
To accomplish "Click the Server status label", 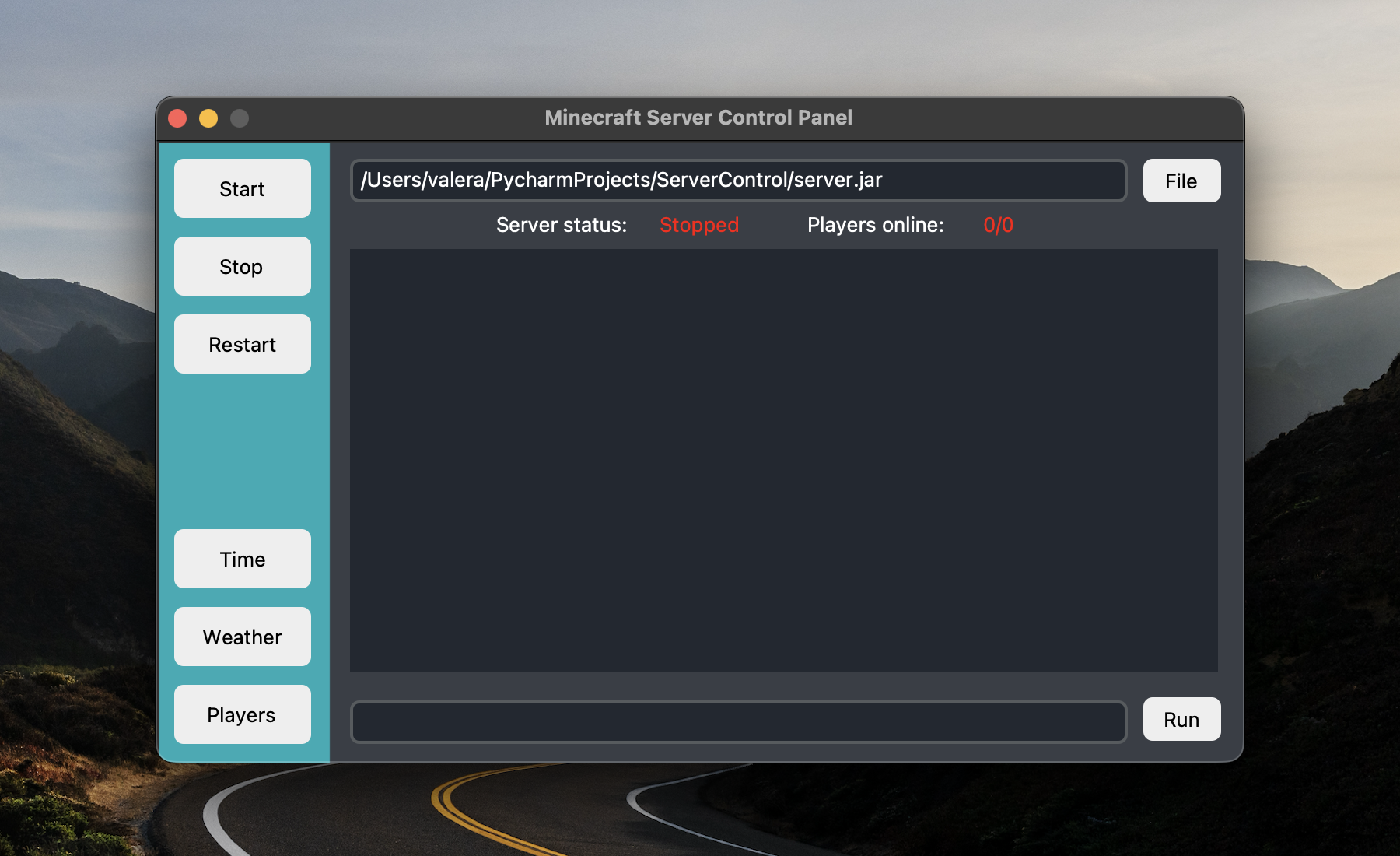I will tap(562, 225).
